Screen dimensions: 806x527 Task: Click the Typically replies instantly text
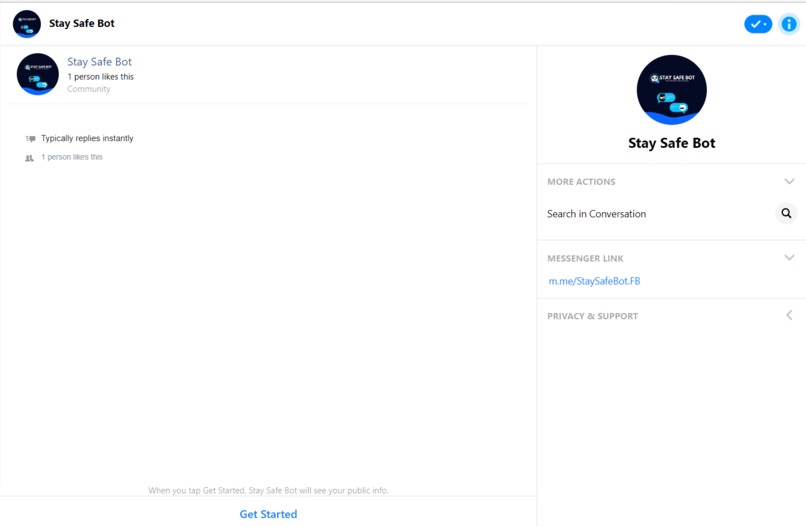point(87,138)
